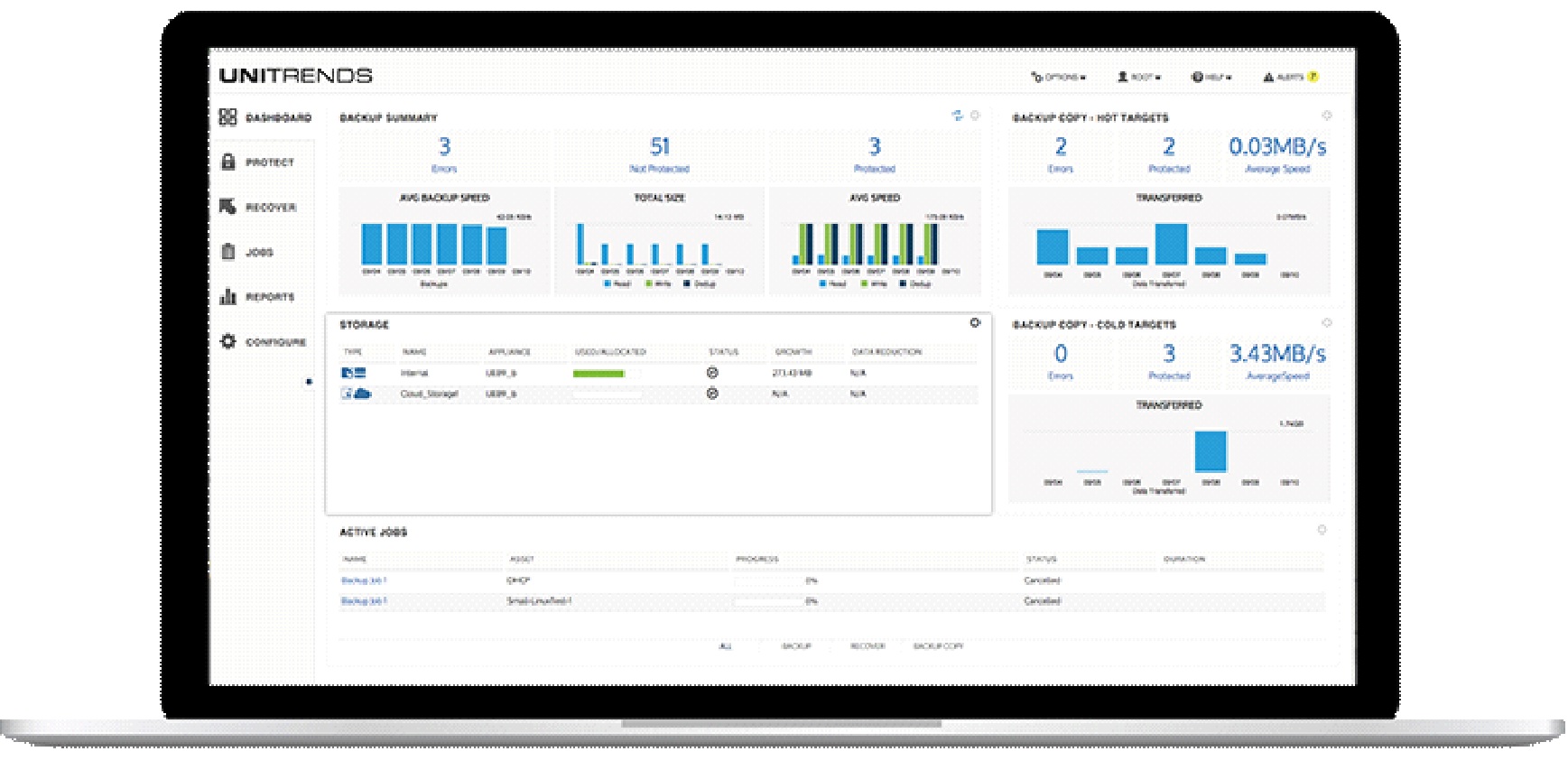Select the Recover filter in Active Jobs
The height and width of the screenshot is (770, 1568).
(868, 646)
